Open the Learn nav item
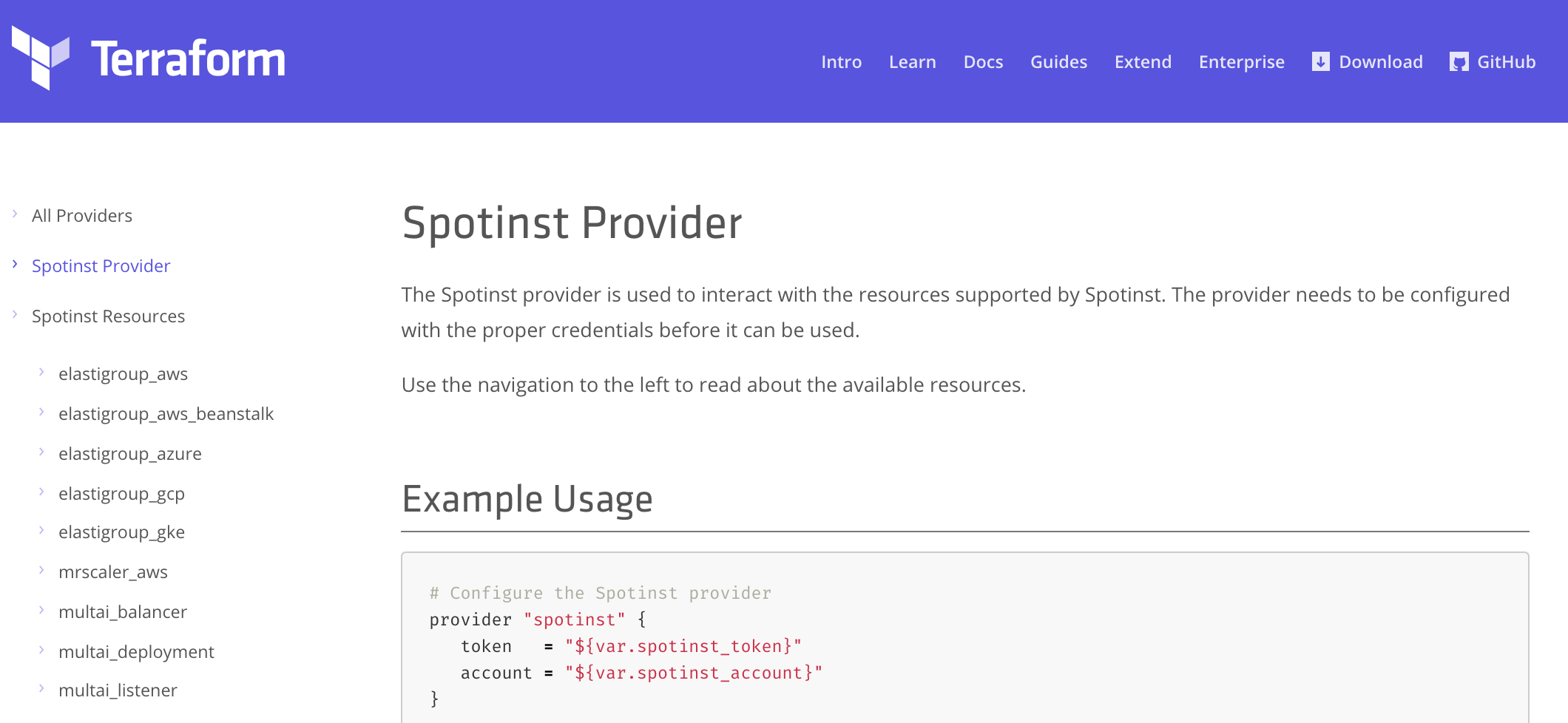The height and width of the screenshot is (723, 1568). [x=912, y=62]
